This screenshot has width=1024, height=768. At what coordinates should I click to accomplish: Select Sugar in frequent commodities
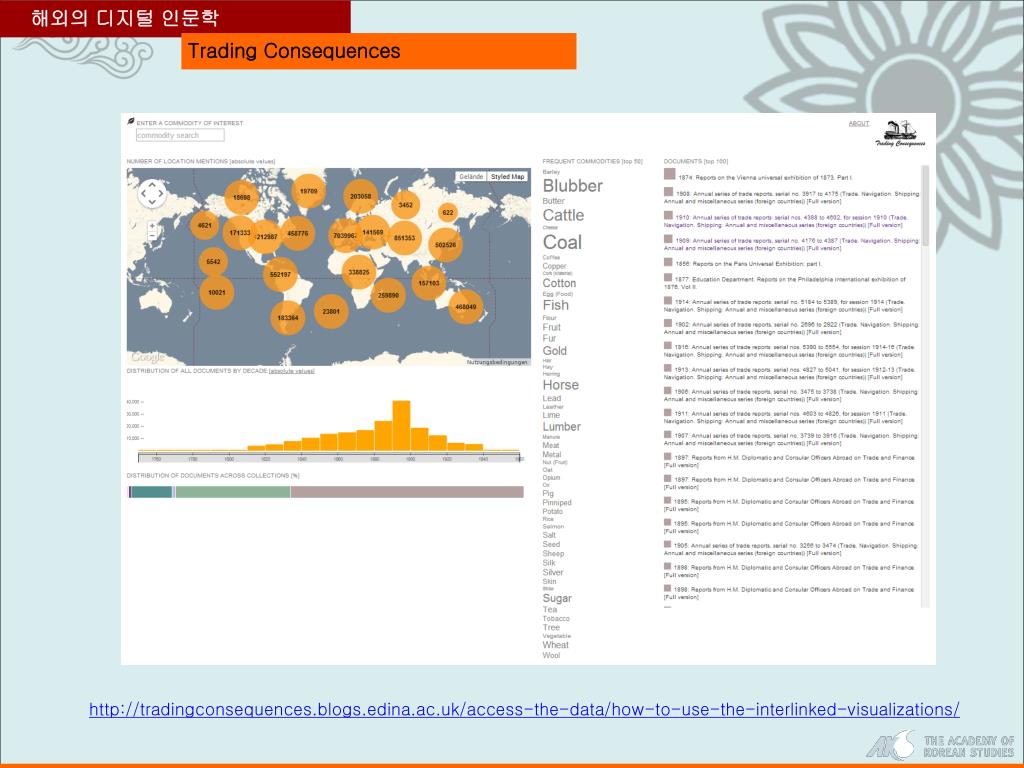tap(557, 598)
